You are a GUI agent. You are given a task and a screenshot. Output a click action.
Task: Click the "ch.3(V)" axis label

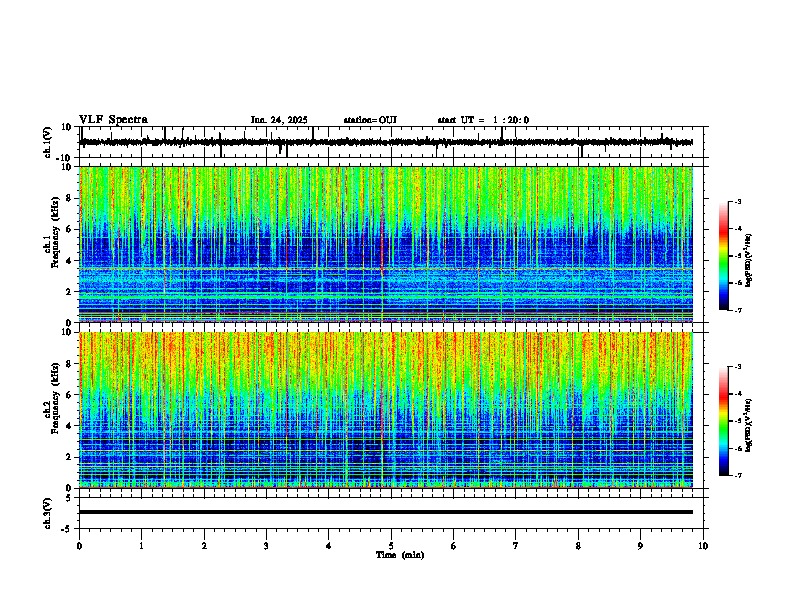47,514
